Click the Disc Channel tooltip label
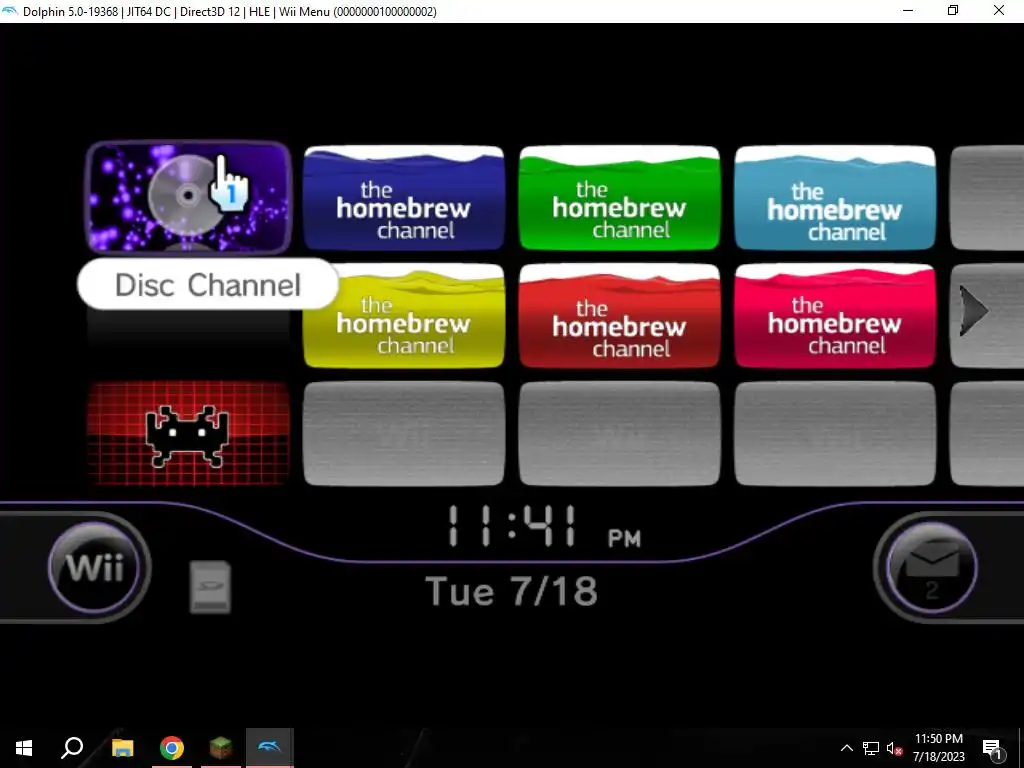Image resolution: width=1024 pixels, height=768 pixels. [x=208, y=285]
